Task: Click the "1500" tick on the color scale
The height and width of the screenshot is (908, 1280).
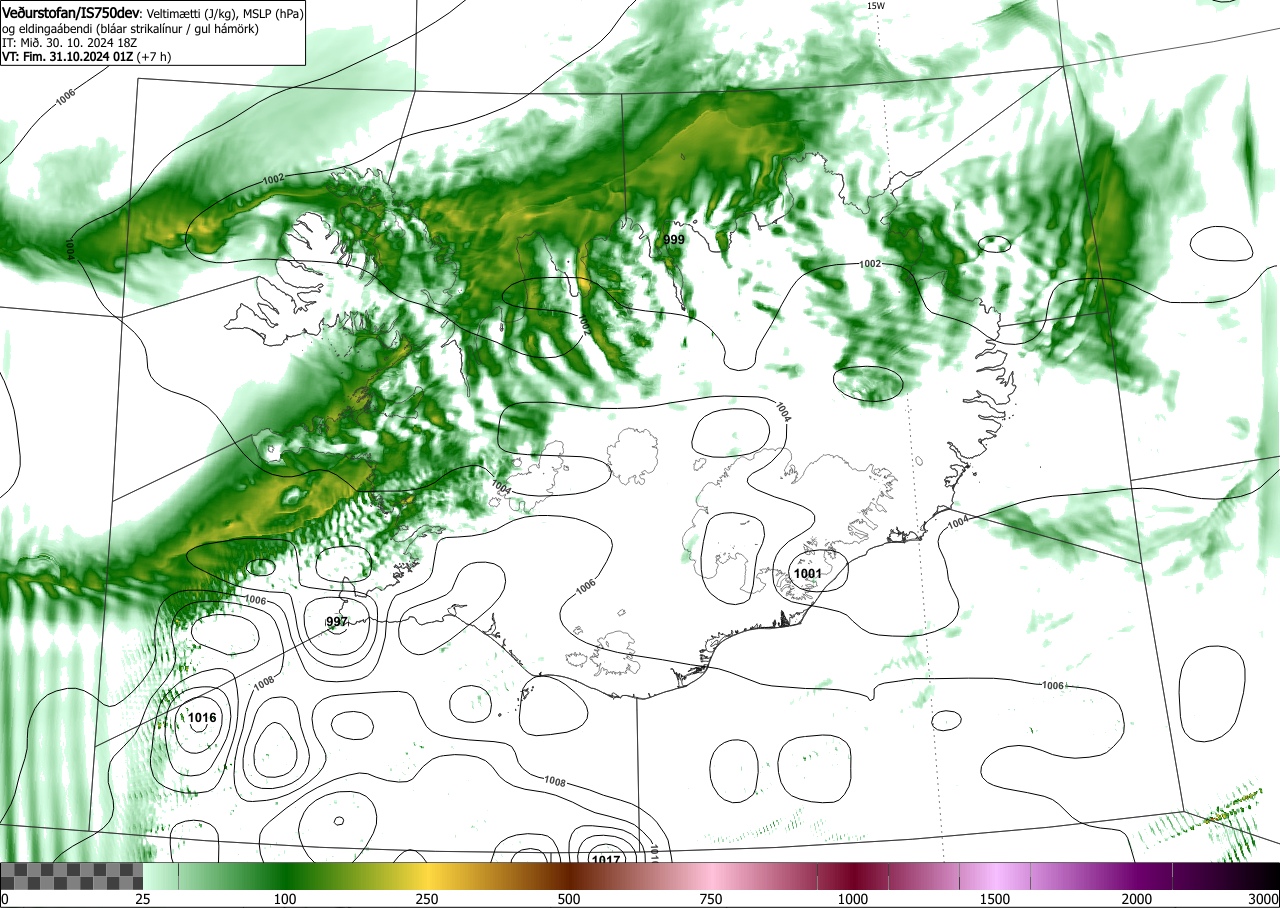Action: (995, 899)
